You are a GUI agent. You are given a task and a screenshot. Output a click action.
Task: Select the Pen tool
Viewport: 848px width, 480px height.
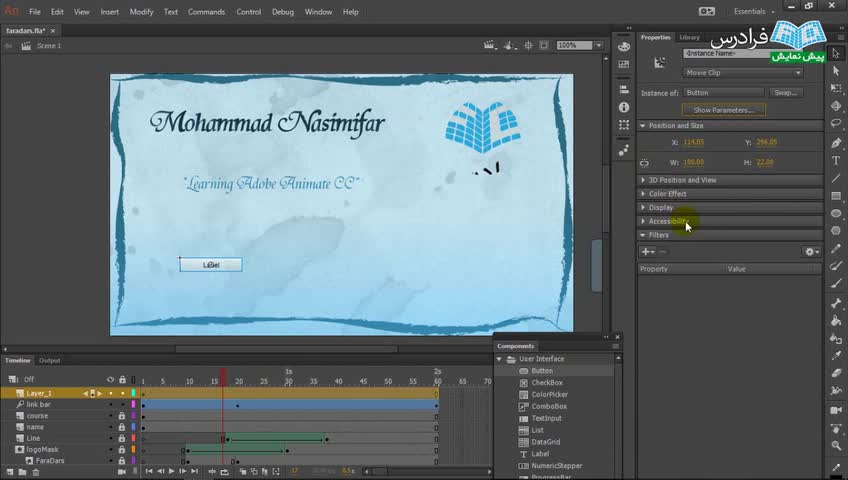coord(836,142)
